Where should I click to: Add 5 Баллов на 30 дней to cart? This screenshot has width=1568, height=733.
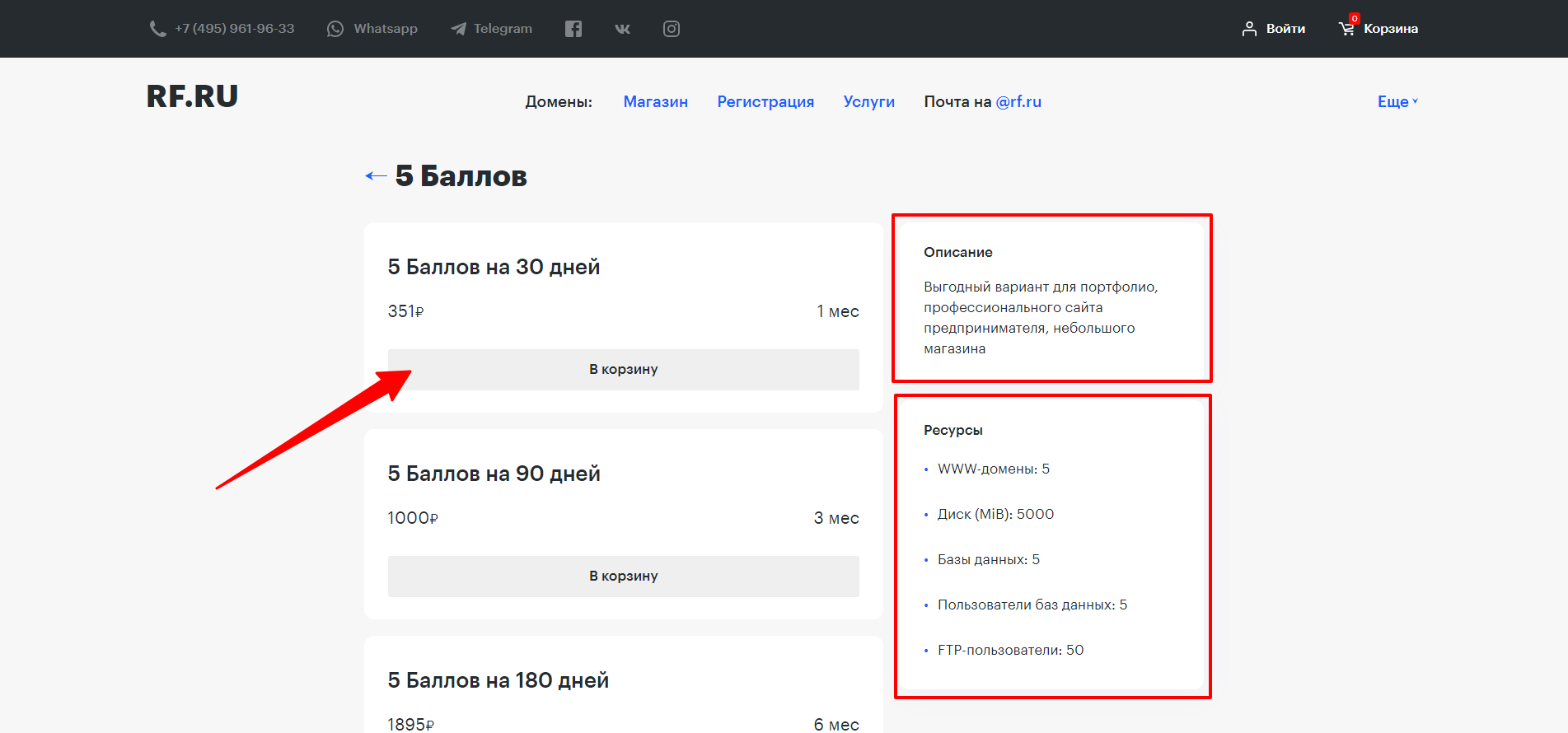click(623, 370)
